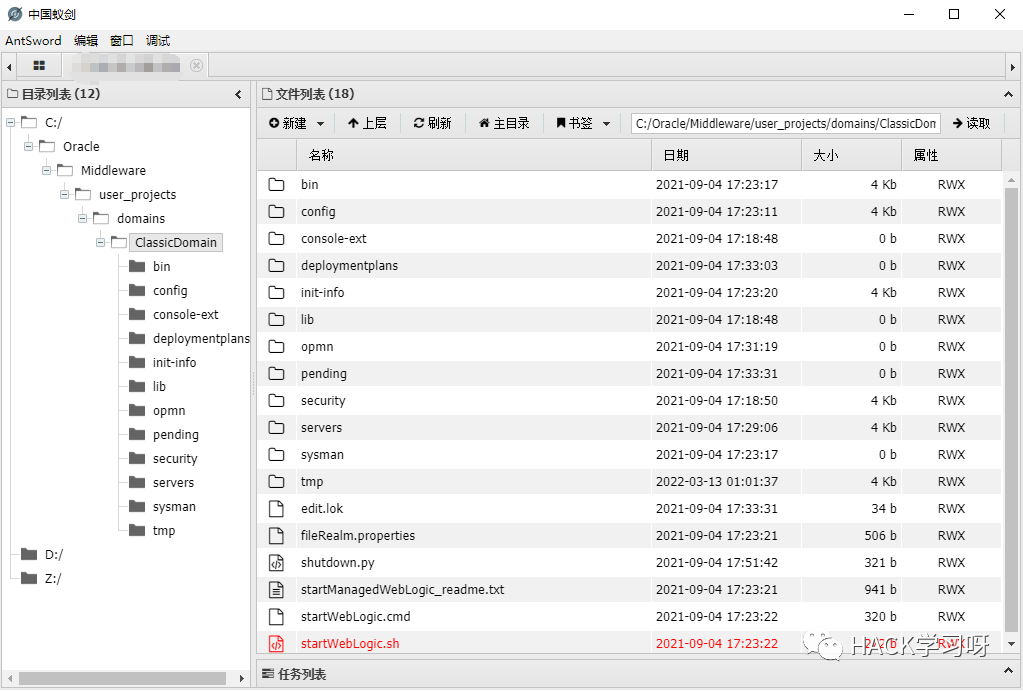Click the 读取 read button
The image size is (1023, 691).
click(971, 123)
